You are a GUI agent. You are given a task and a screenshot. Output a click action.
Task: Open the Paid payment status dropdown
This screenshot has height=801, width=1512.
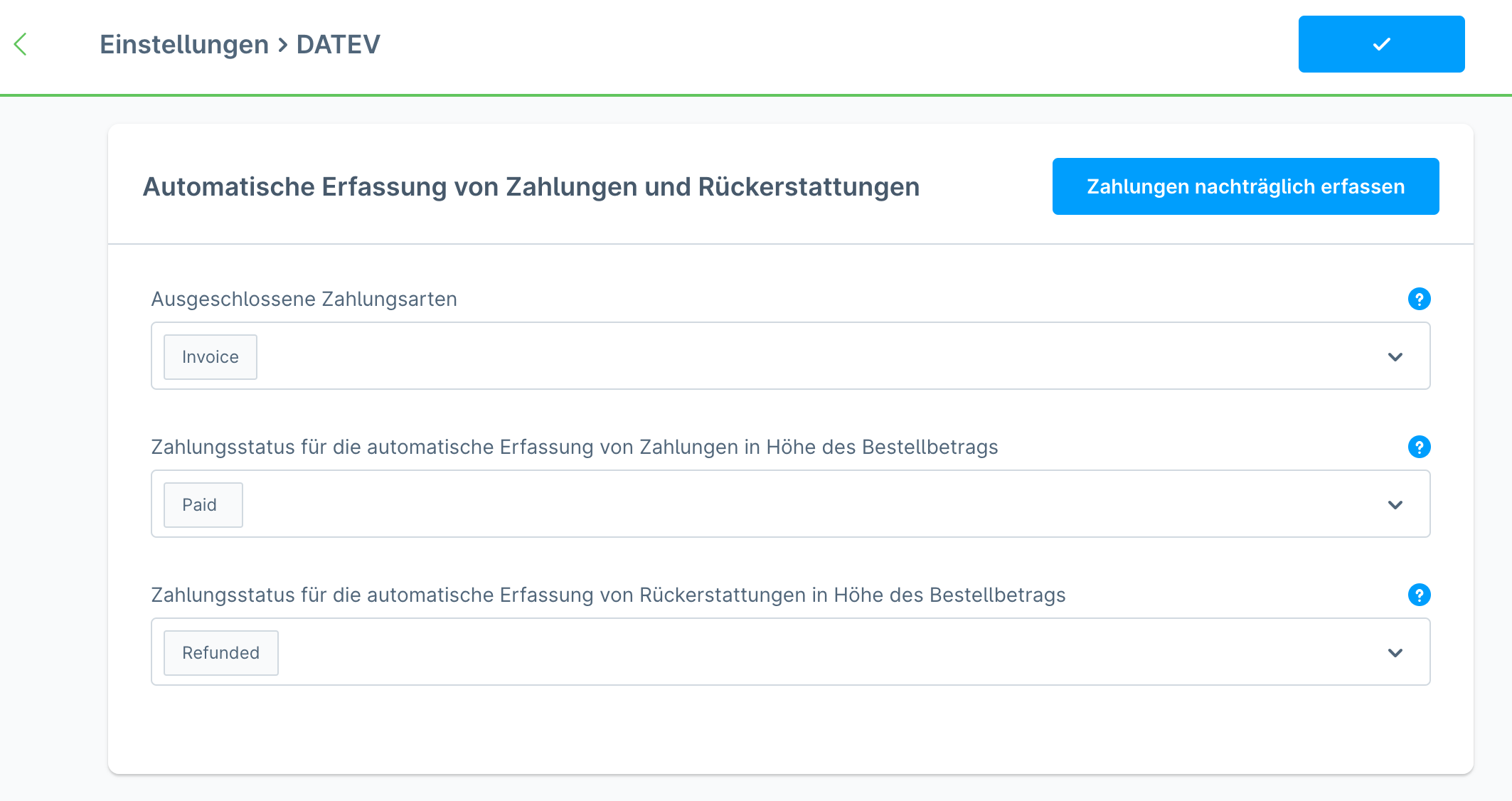(x=1396, y=504)
